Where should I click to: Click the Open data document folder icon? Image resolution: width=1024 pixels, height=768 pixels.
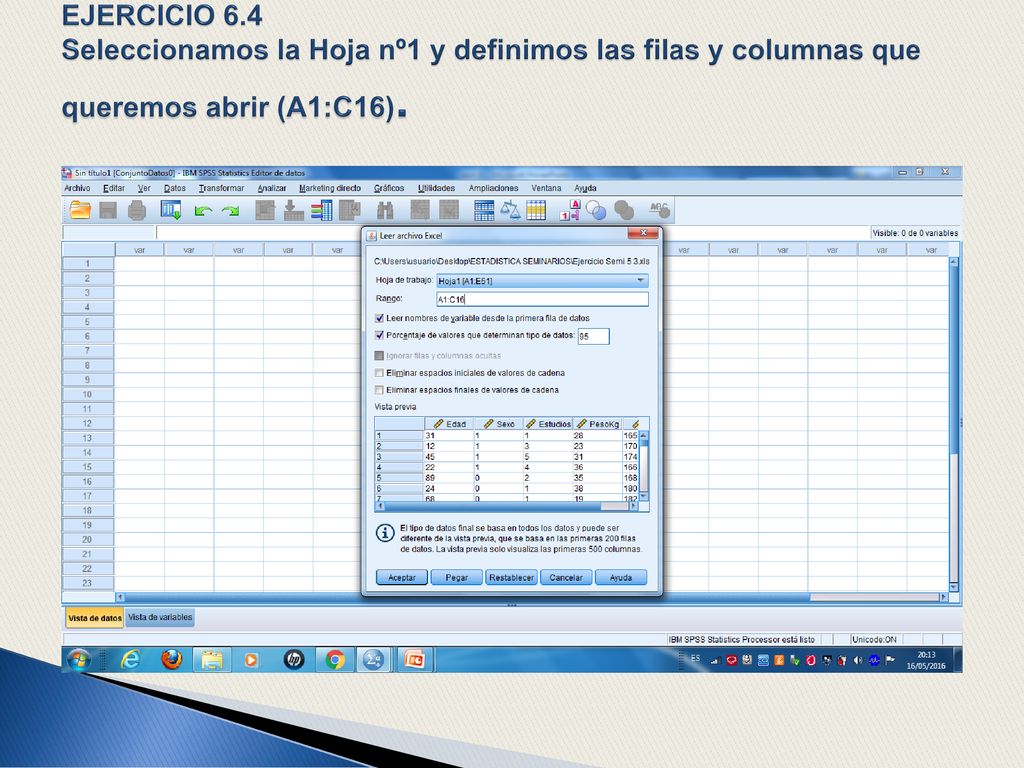point(80,210)
